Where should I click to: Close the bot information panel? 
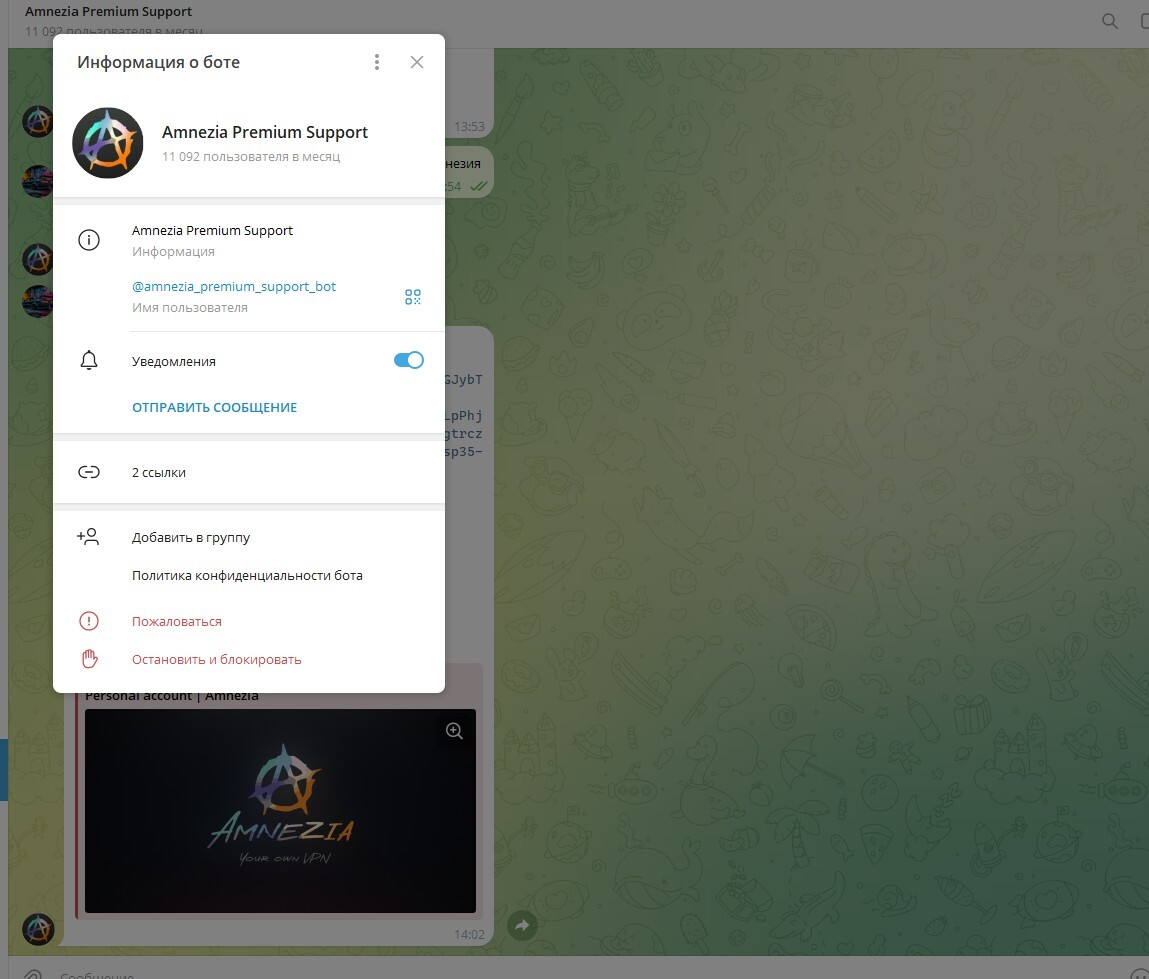point(417,62)
